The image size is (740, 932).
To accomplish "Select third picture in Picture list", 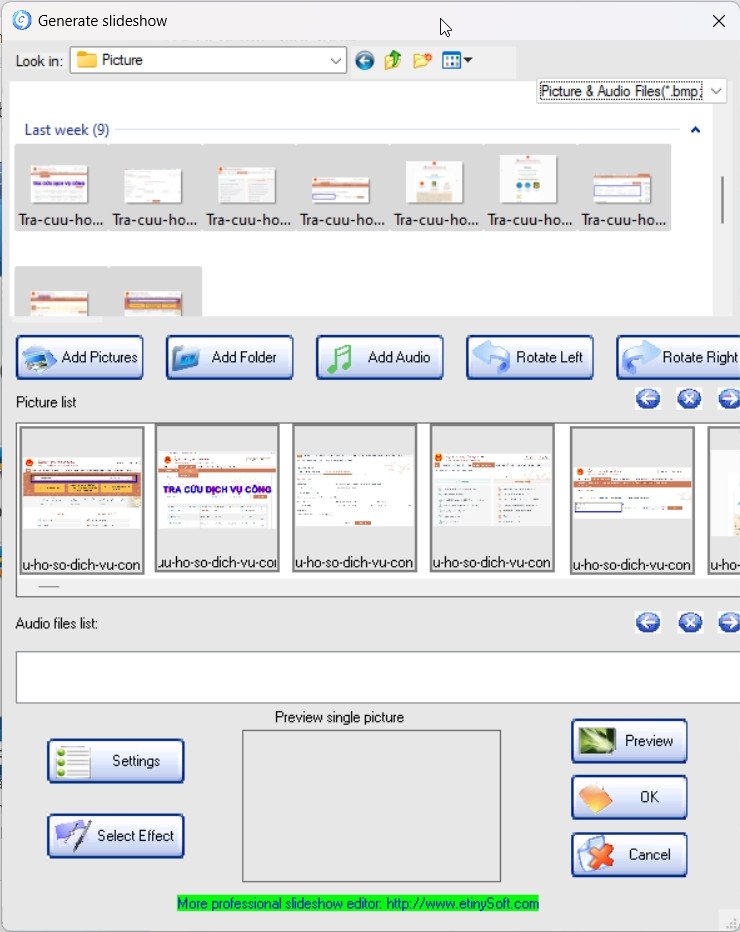I will click(x=354, y=498).
